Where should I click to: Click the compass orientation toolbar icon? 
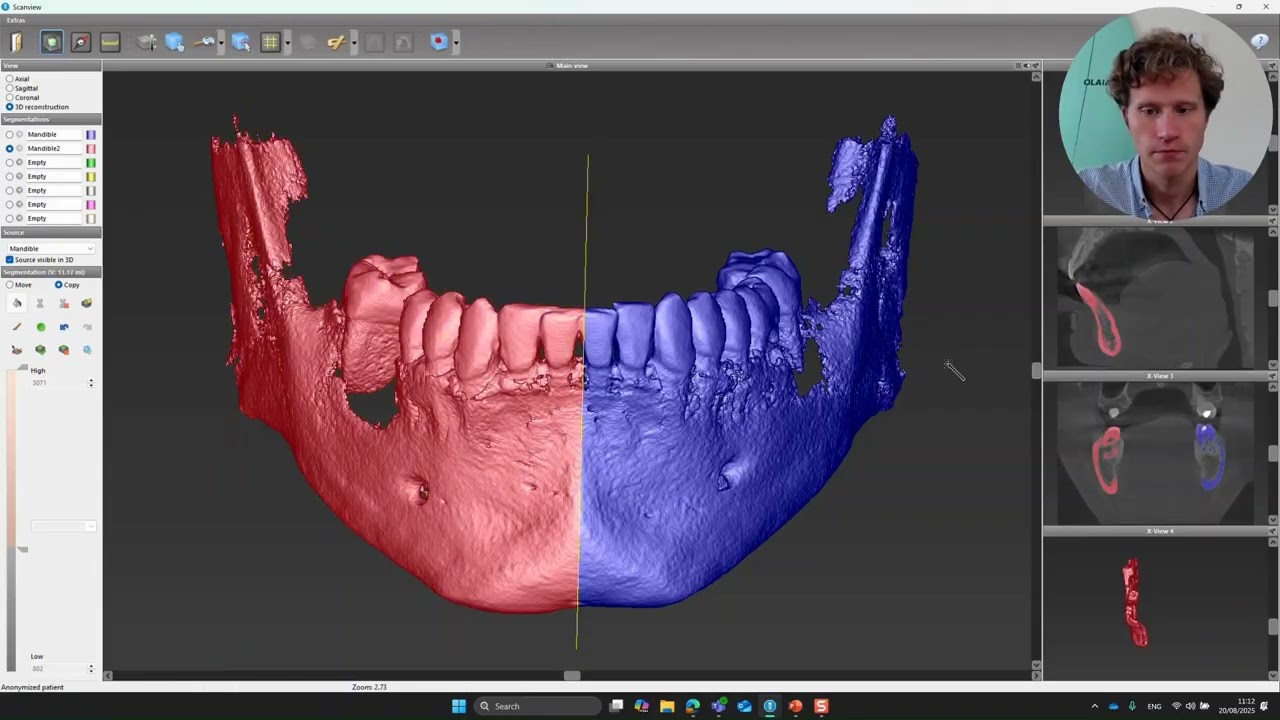coord(81,42)
